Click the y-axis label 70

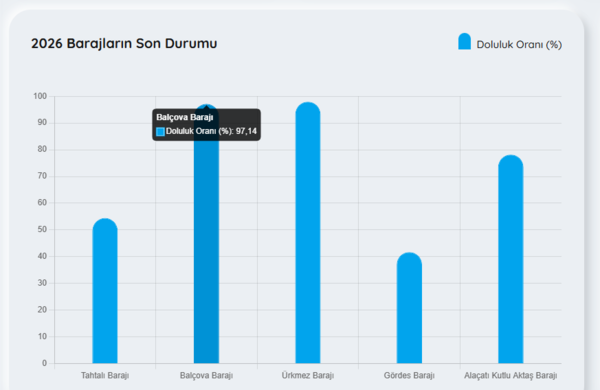coord(42,176)
